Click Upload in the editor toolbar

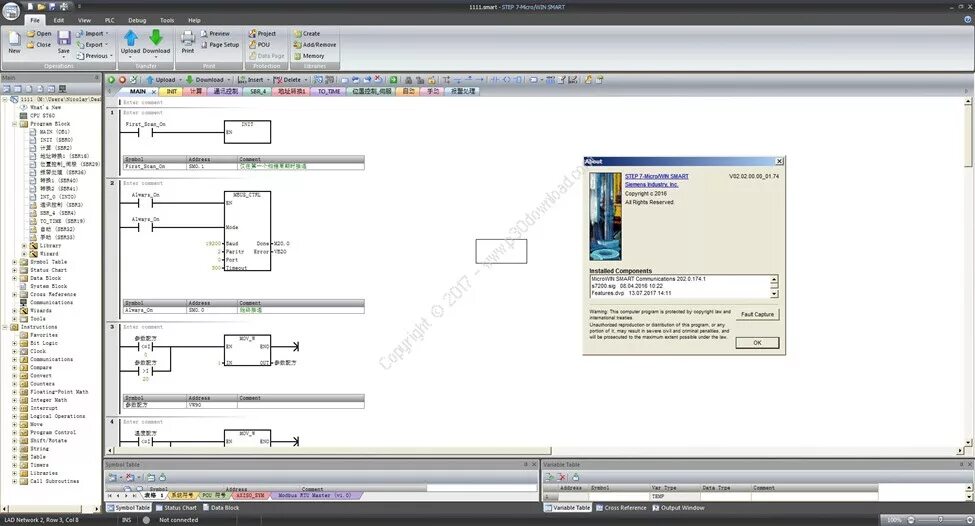pyautogui.click(x=160, y=80)
